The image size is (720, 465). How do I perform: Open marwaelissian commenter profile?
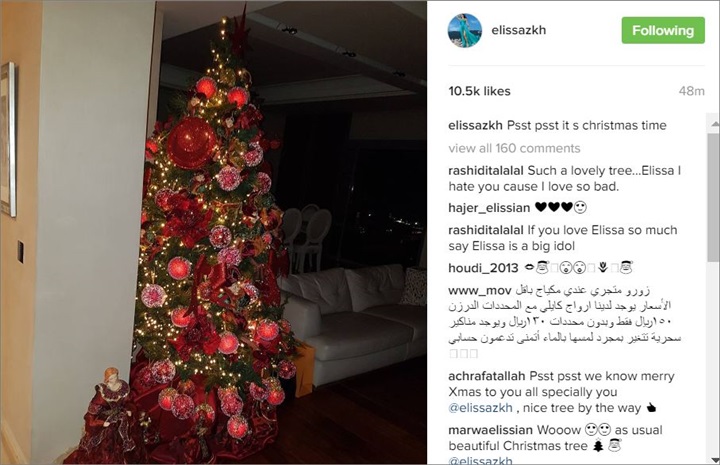[490, 430]
